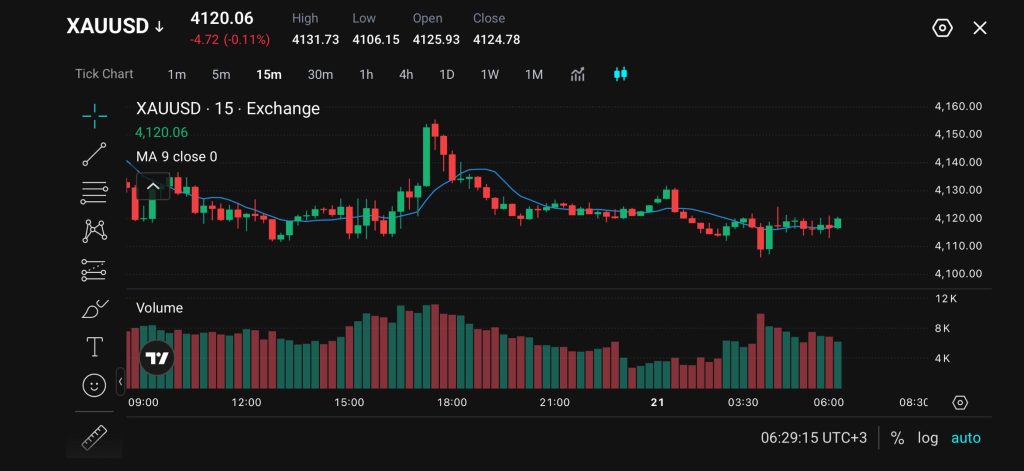
Task: Select the 15m timeframe
Action: click(x=268, y=74)
